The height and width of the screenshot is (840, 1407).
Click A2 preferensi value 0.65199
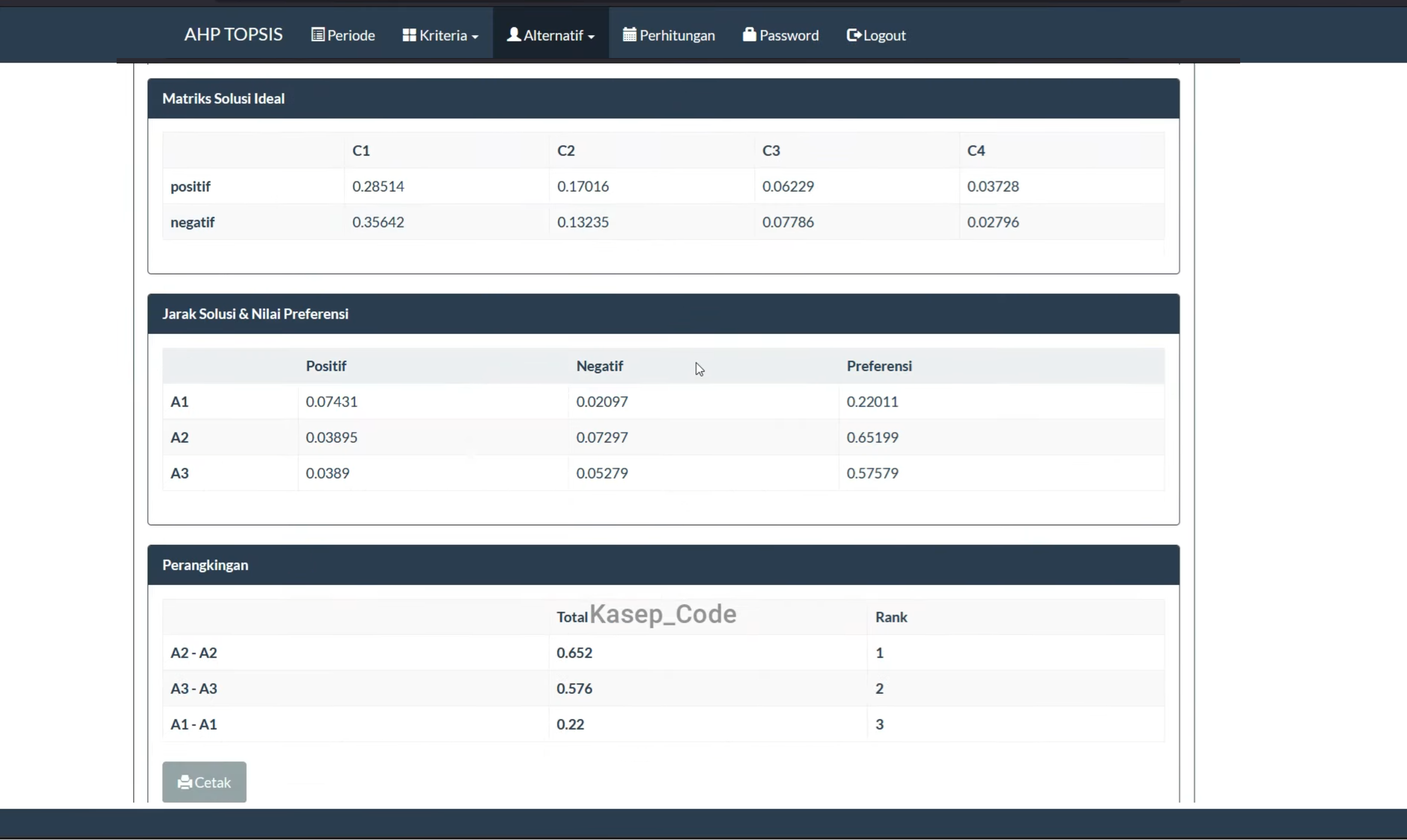click(x=872, y=437)
